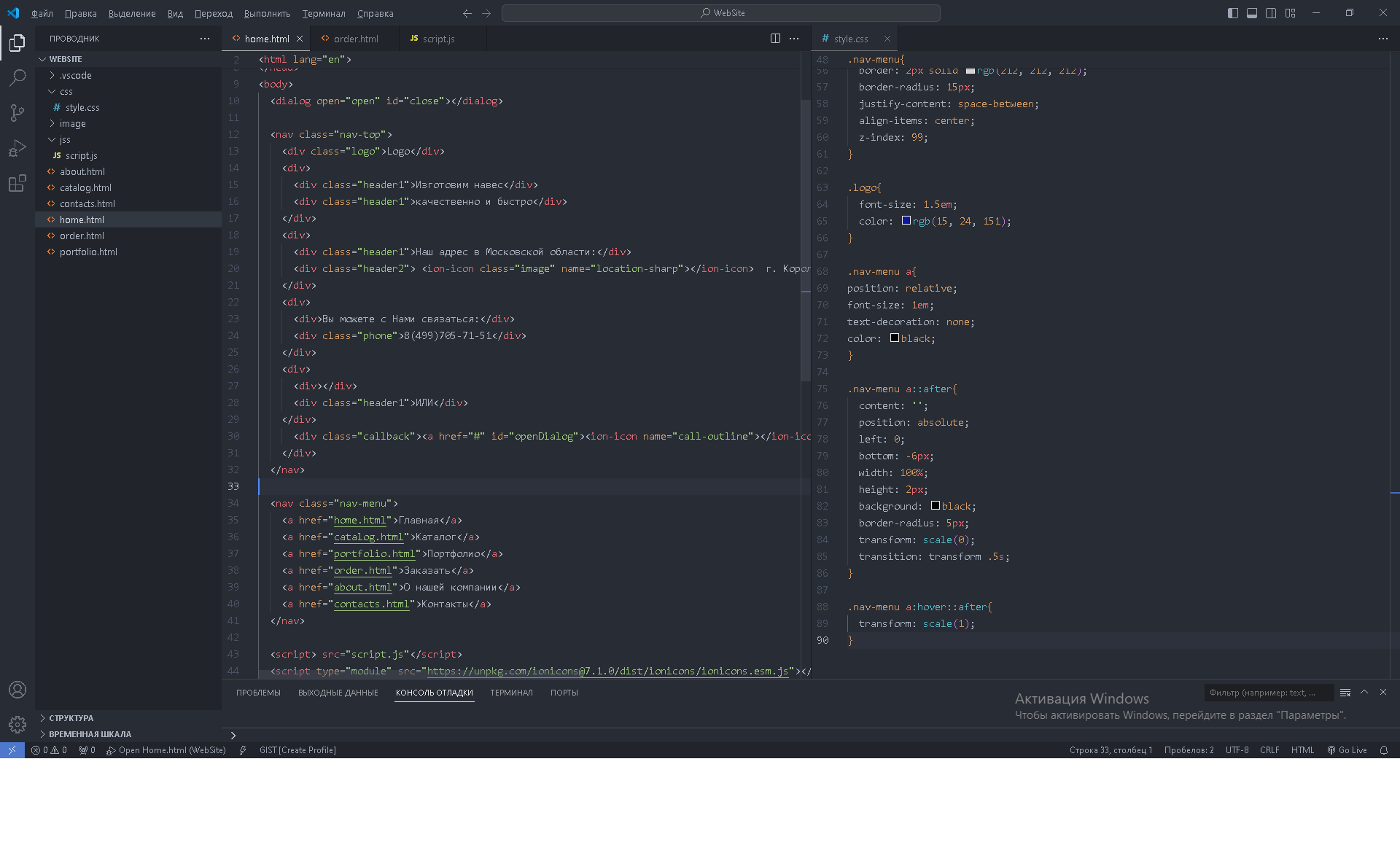
Task: Expand the image folder
Action: coord(128,124)
